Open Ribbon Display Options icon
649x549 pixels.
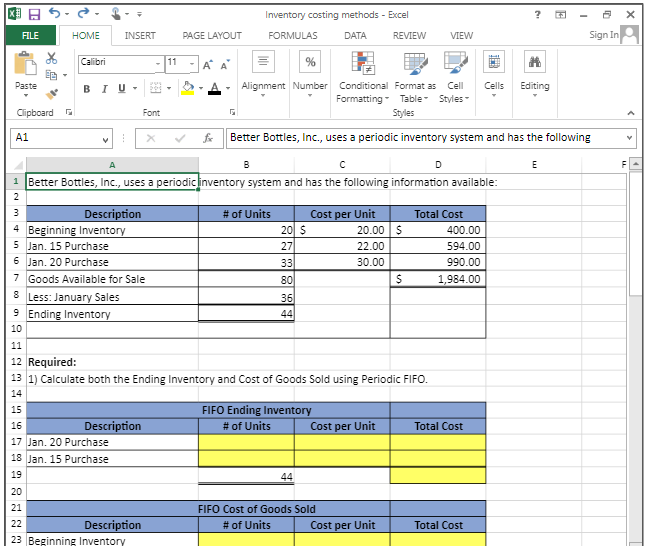560,15
